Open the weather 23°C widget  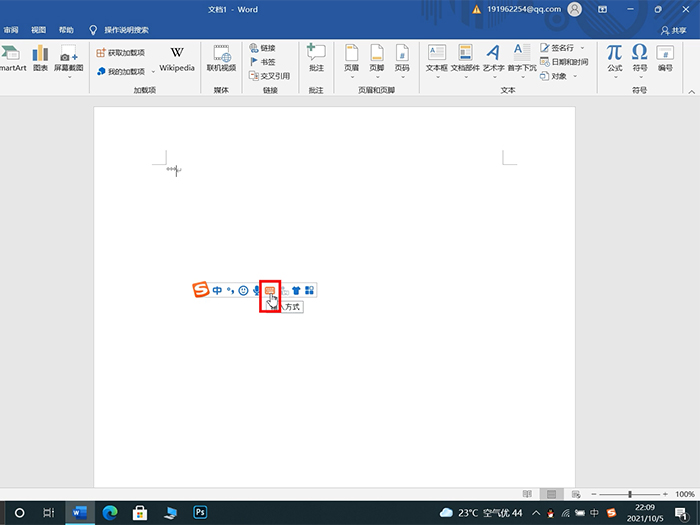click(481, 513)
